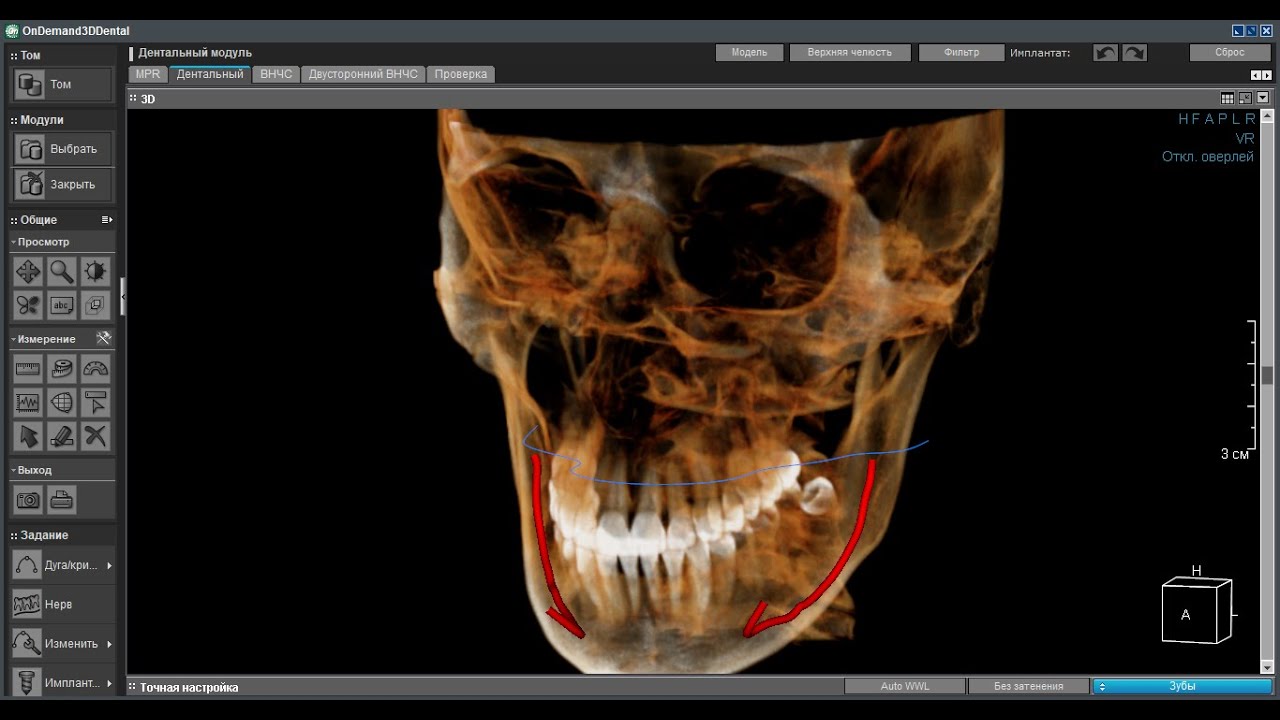Screen dimensions: 1280x720
Task: Click the camera screenshot capture icon
Action: tap(28, 500)
